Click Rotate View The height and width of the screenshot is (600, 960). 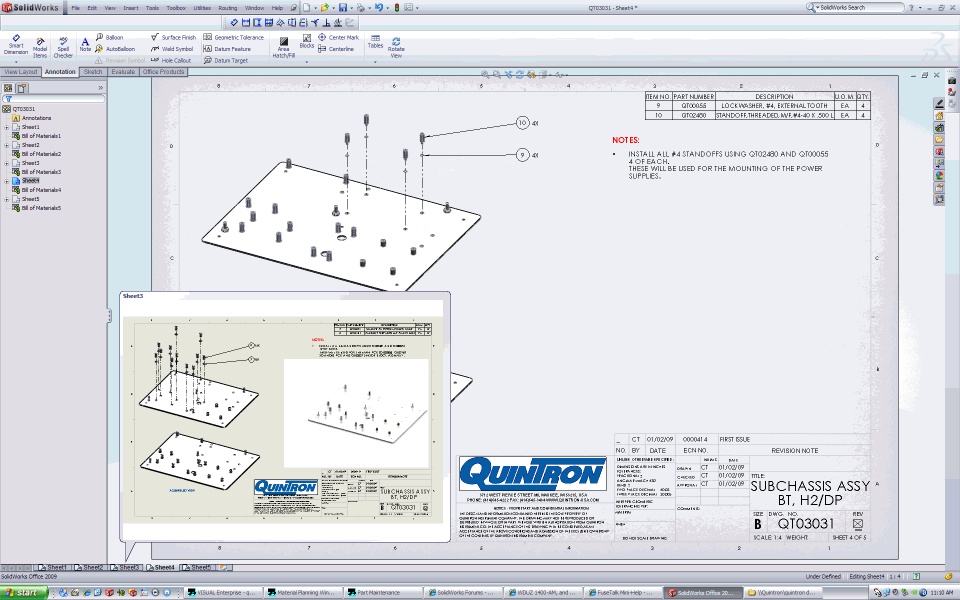pos(396,47)
